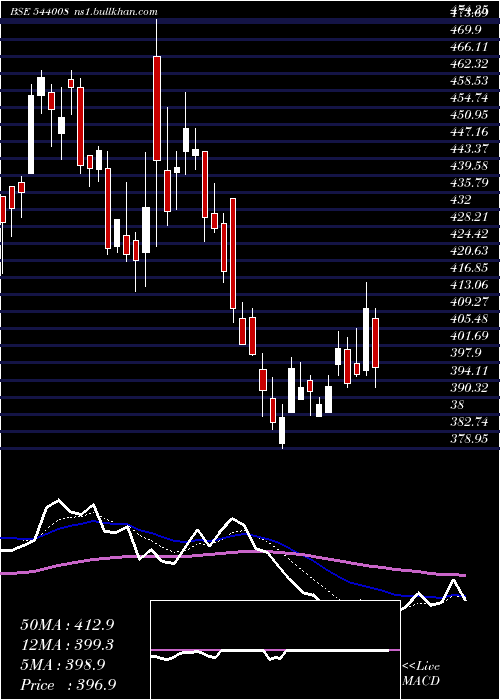Select the 447.16 price axis label
This screenshot has width=500, height=700.
pyautogui.click(x=469, y=132)
